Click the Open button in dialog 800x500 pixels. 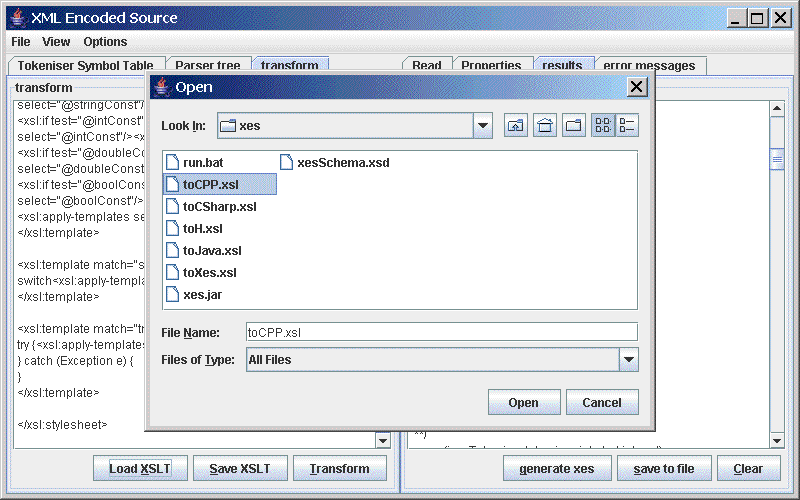[x=523, y=403]
